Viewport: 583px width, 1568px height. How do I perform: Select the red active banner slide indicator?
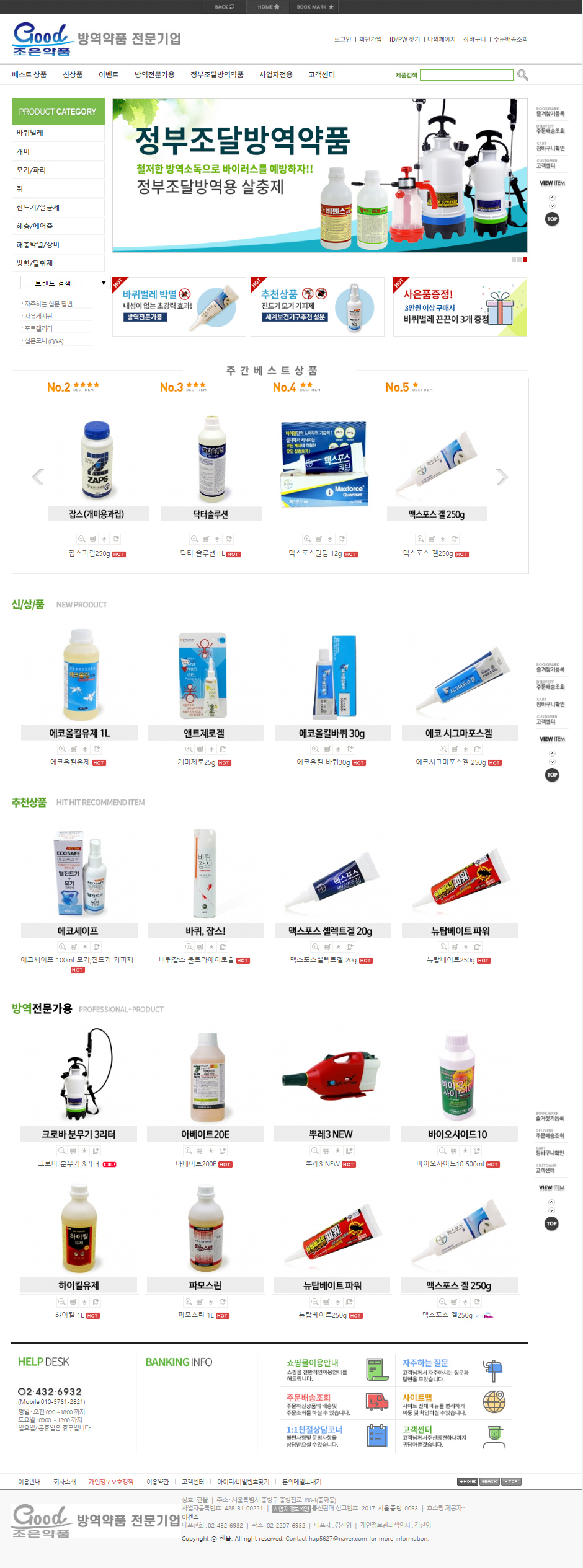coord(525,260)
